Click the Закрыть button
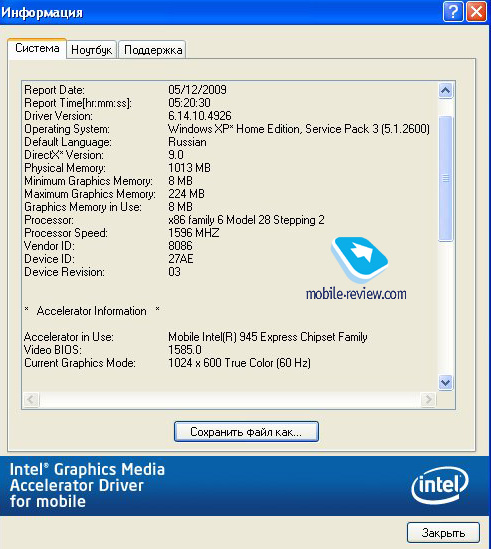491x549 pixels. 443,533
